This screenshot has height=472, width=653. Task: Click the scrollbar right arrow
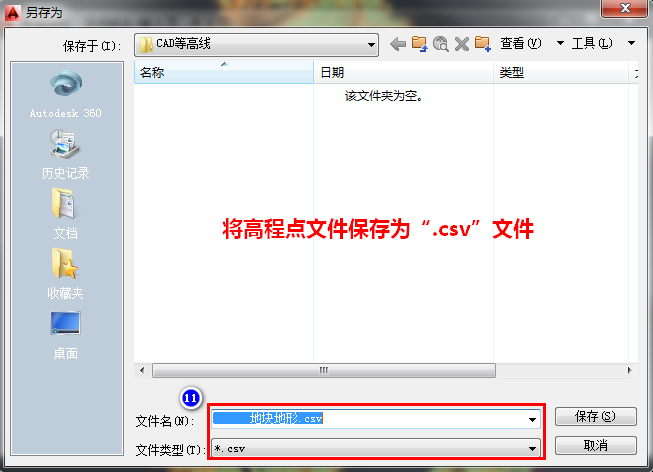629,370
